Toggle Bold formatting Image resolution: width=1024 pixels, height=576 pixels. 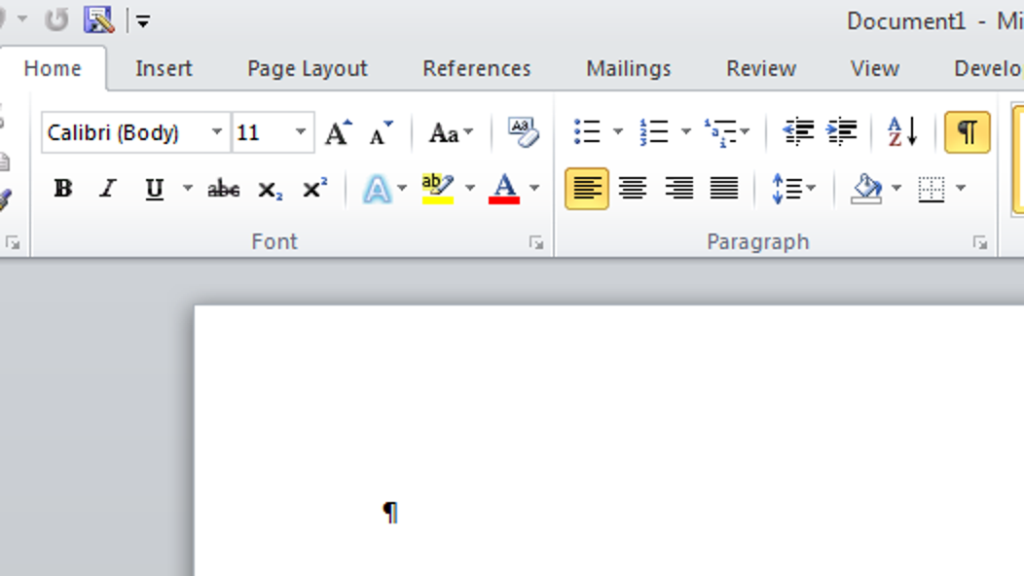click(x=63, y=189)
